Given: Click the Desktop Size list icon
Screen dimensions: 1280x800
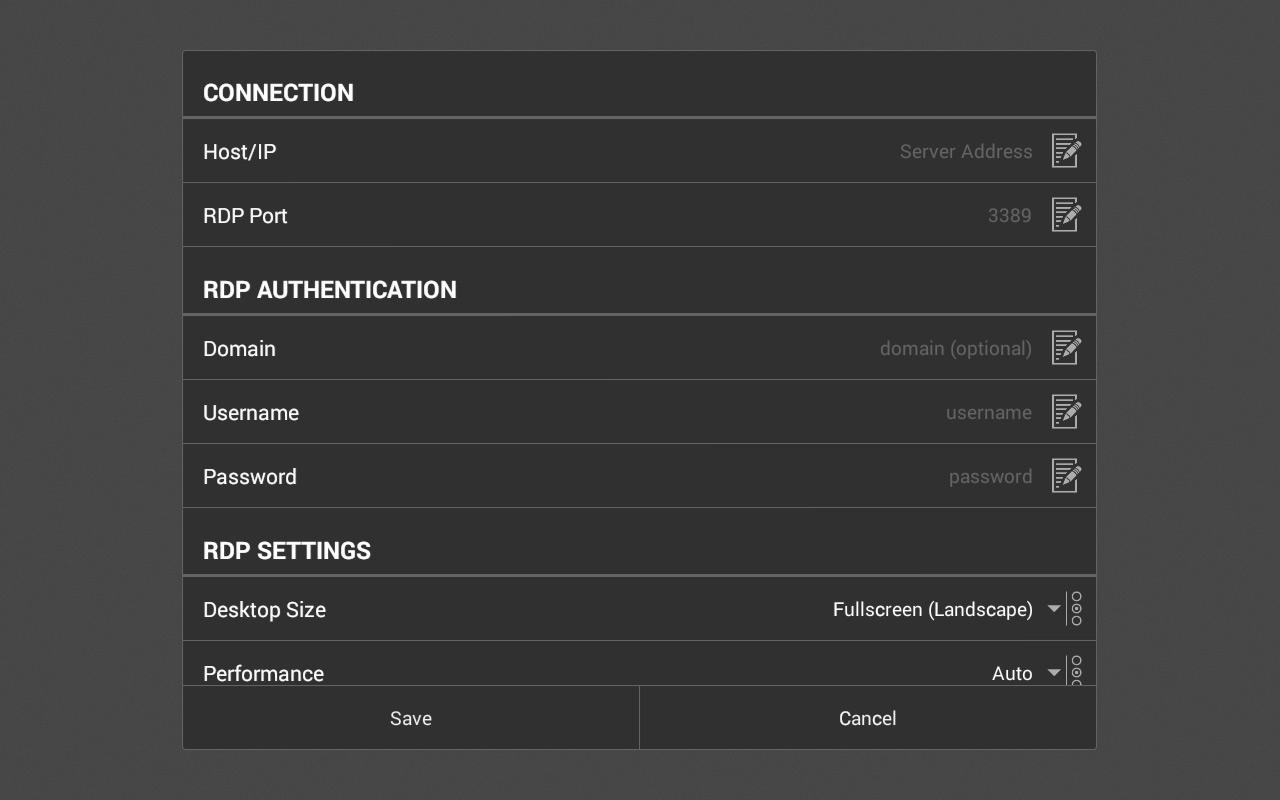Looking at the screenshot, I should 1076,609.
